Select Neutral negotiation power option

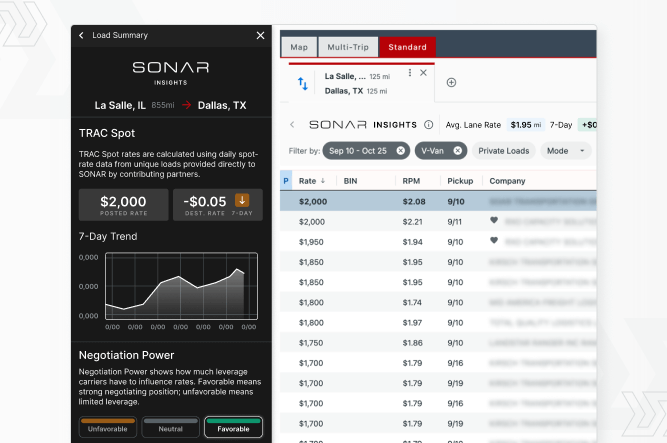(170, 428)
